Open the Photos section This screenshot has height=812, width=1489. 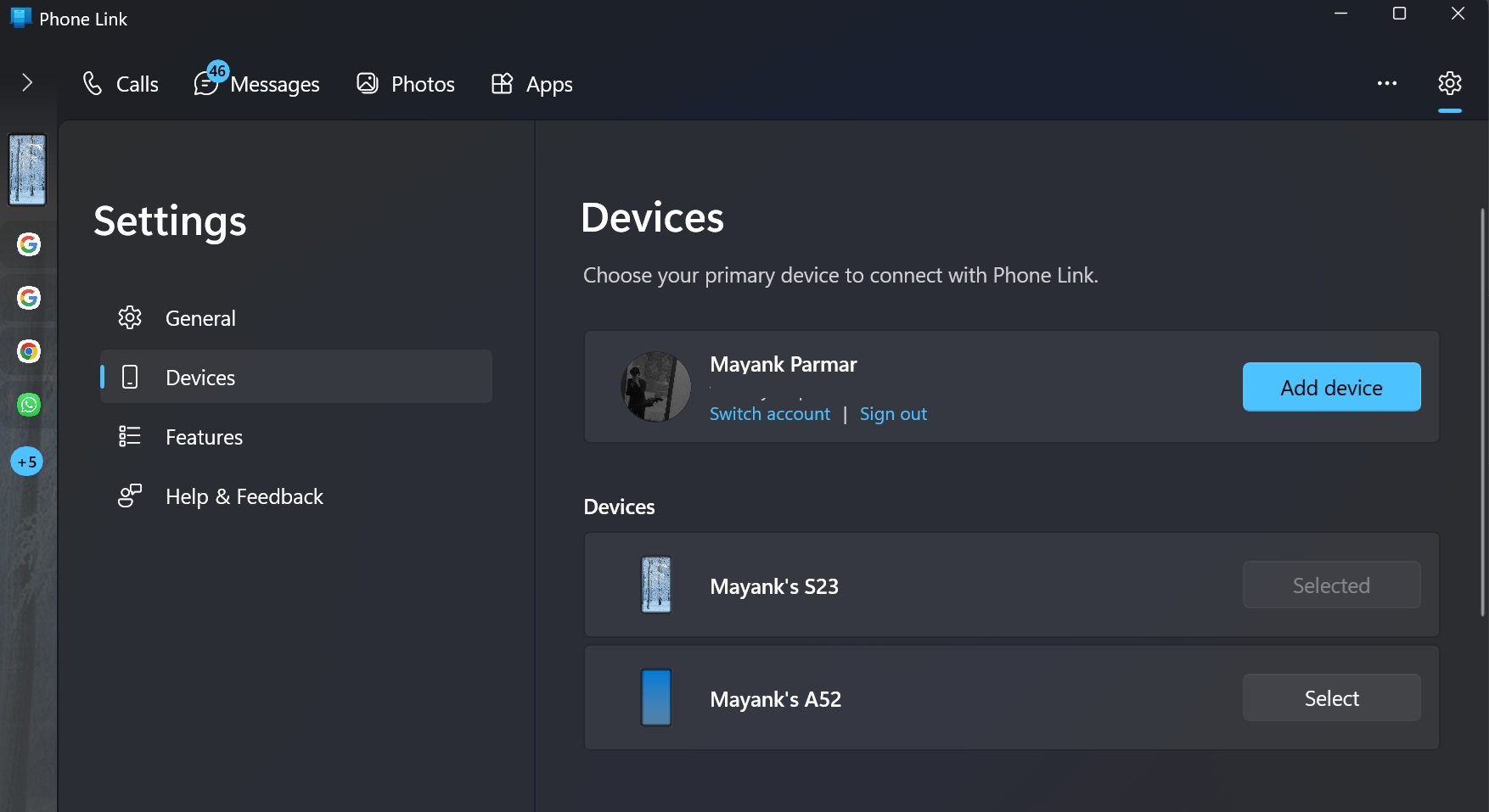click(x=405, y=83)
